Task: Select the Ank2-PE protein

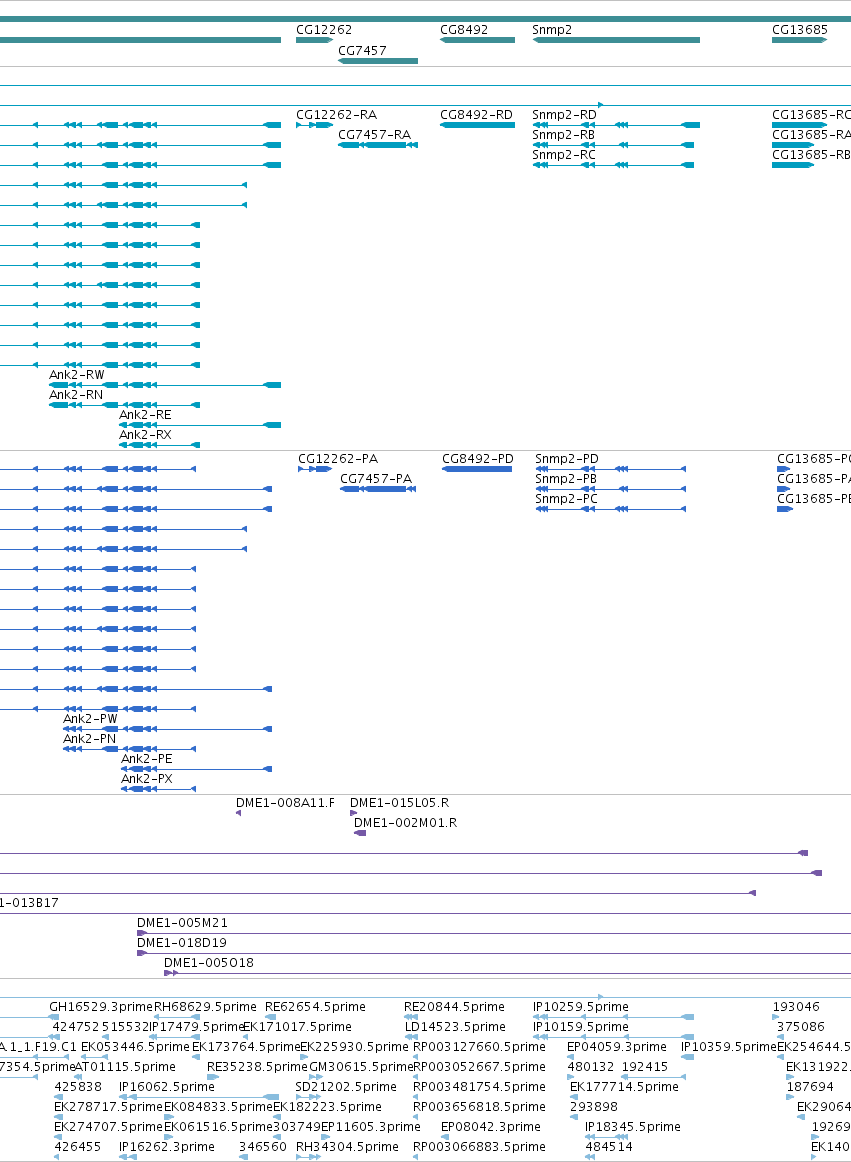Action: (196, 769)
